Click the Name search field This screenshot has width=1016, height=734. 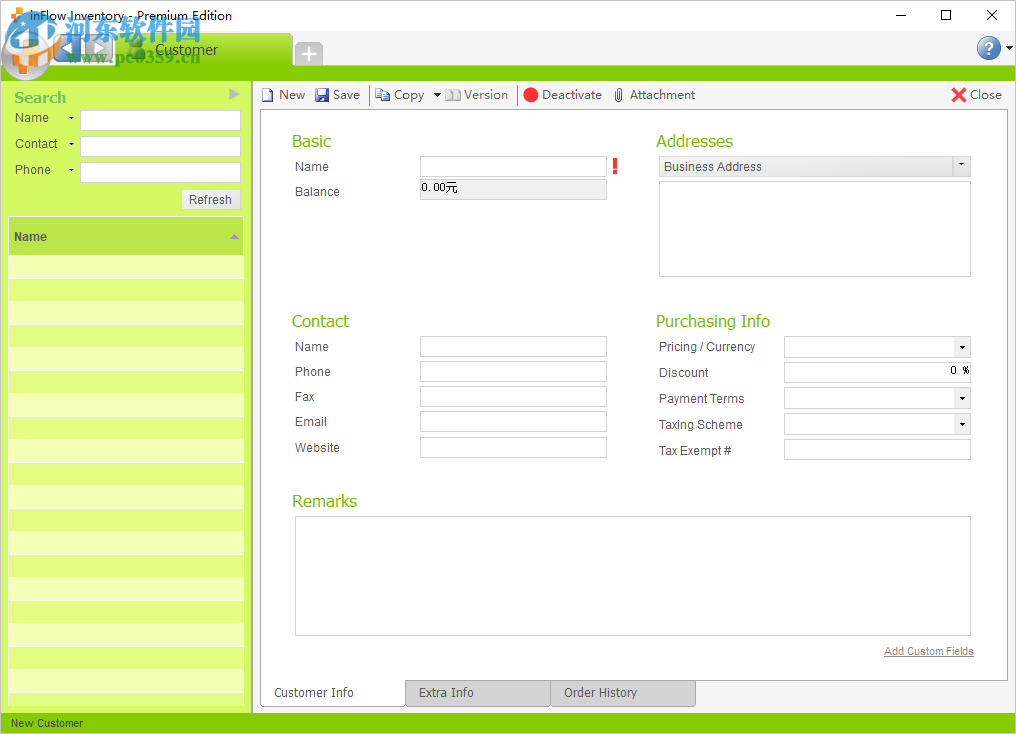click(160, 120)
